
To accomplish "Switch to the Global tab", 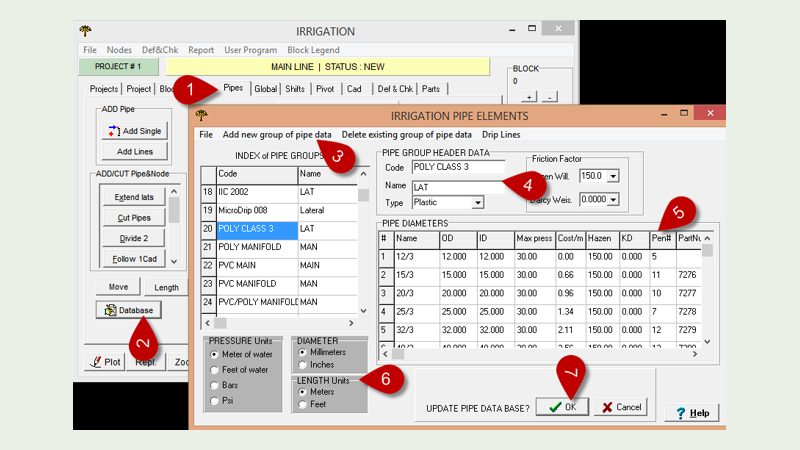I will pyautogui.click(x=265, y=89).
